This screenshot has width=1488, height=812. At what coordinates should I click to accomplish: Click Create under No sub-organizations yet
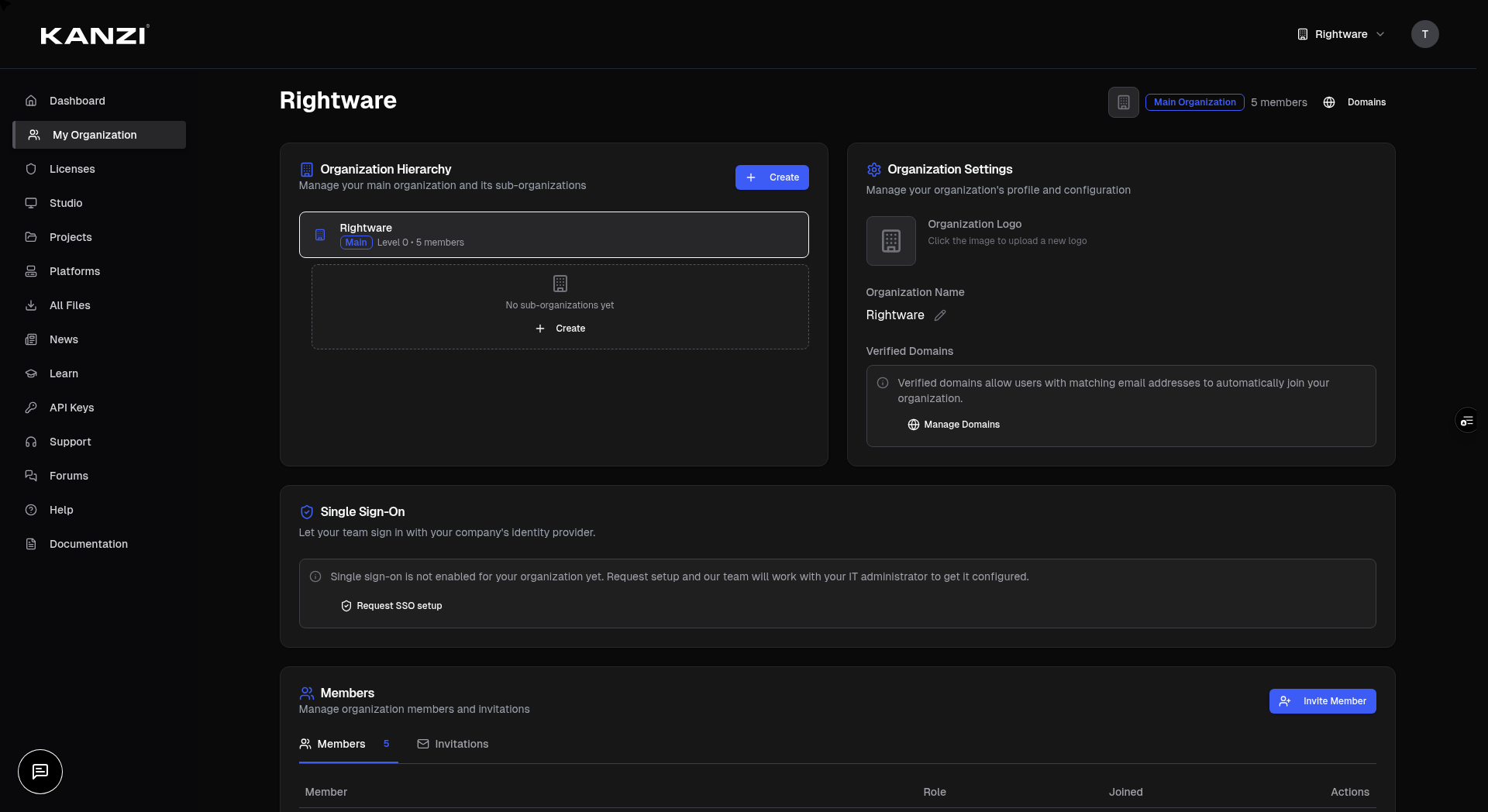[560, 329]
